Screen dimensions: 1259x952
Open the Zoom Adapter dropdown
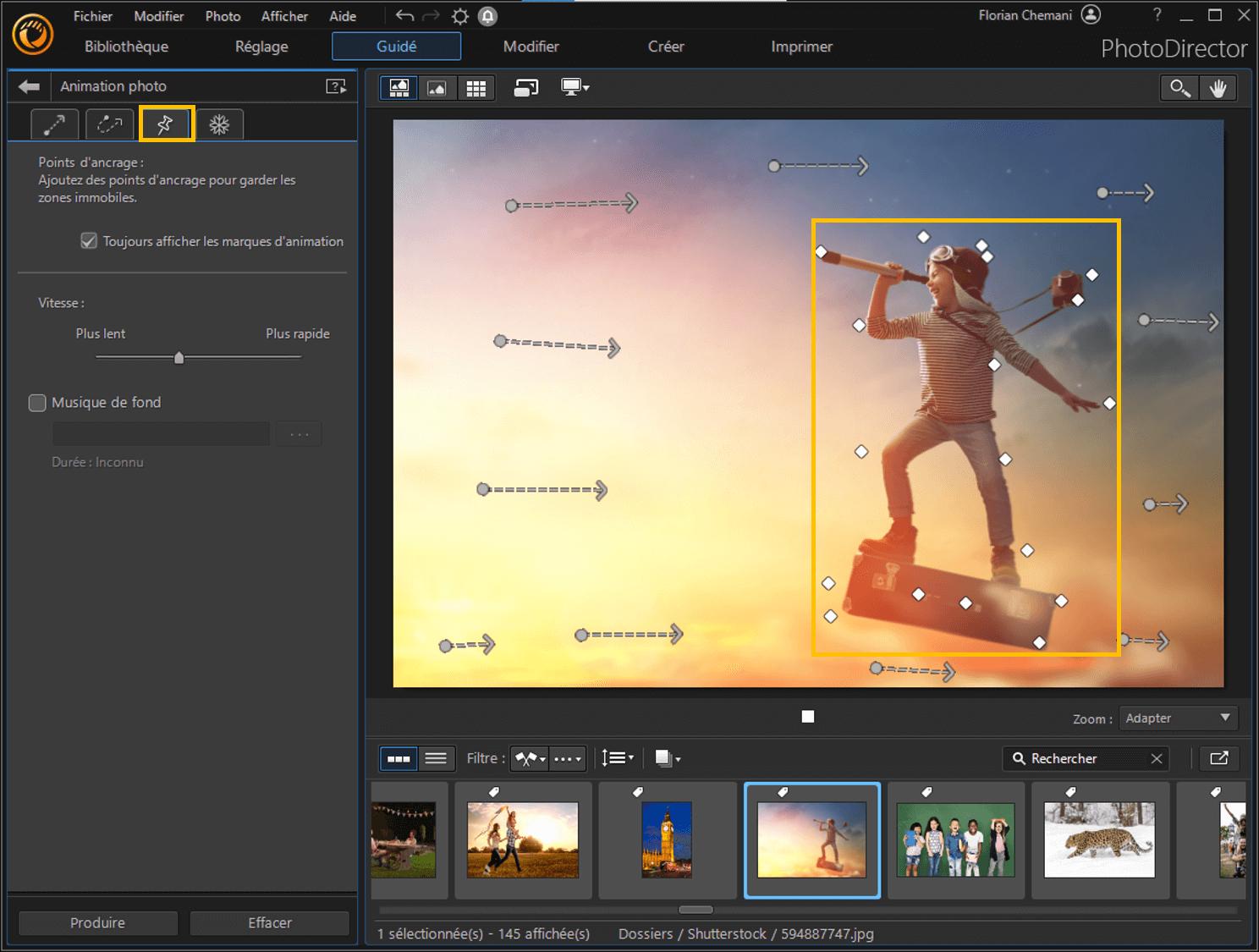tap(1178, 718)
